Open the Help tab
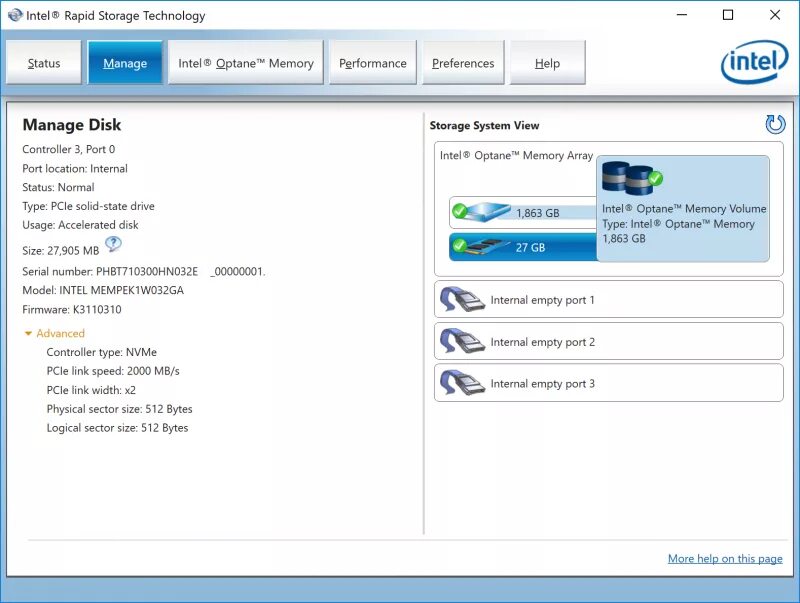 coord(547,63)
